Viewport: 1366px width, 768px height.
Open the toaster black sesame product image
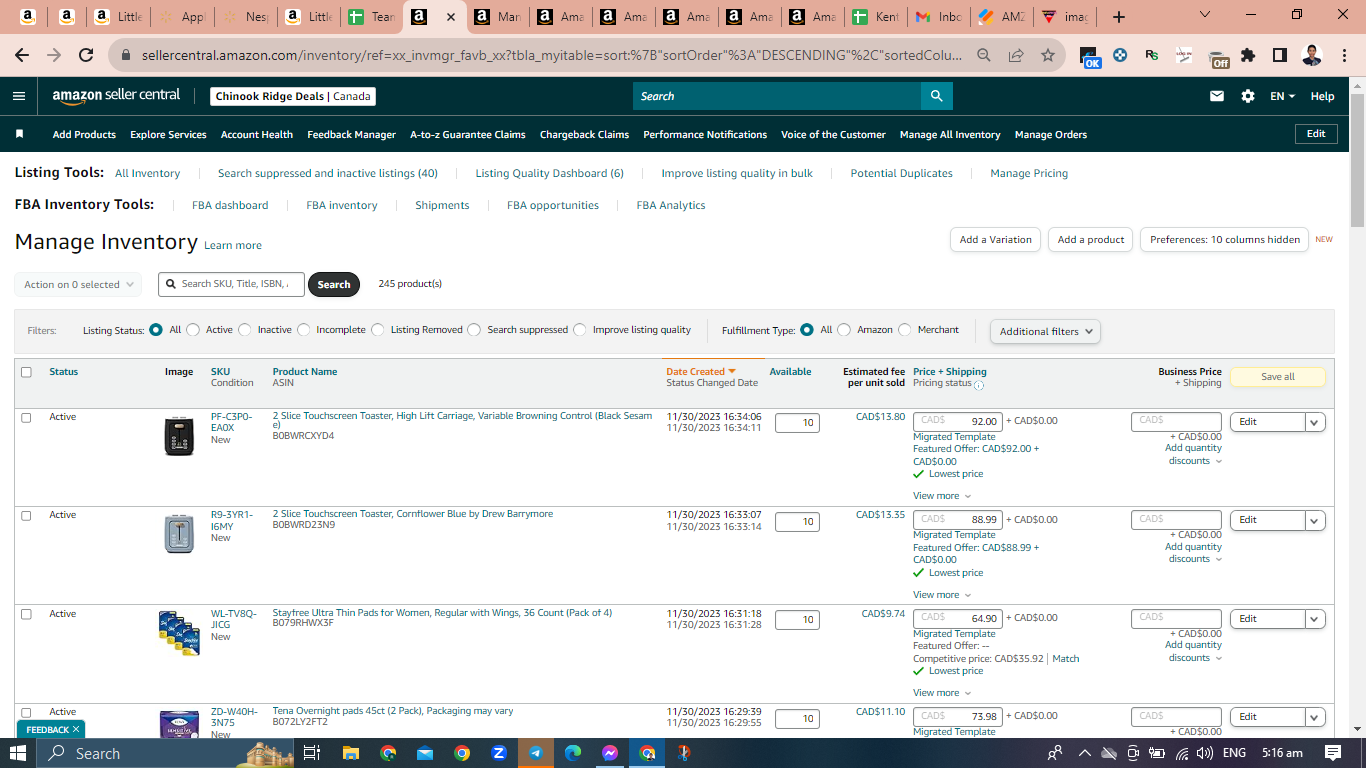[x=179, y=436]
